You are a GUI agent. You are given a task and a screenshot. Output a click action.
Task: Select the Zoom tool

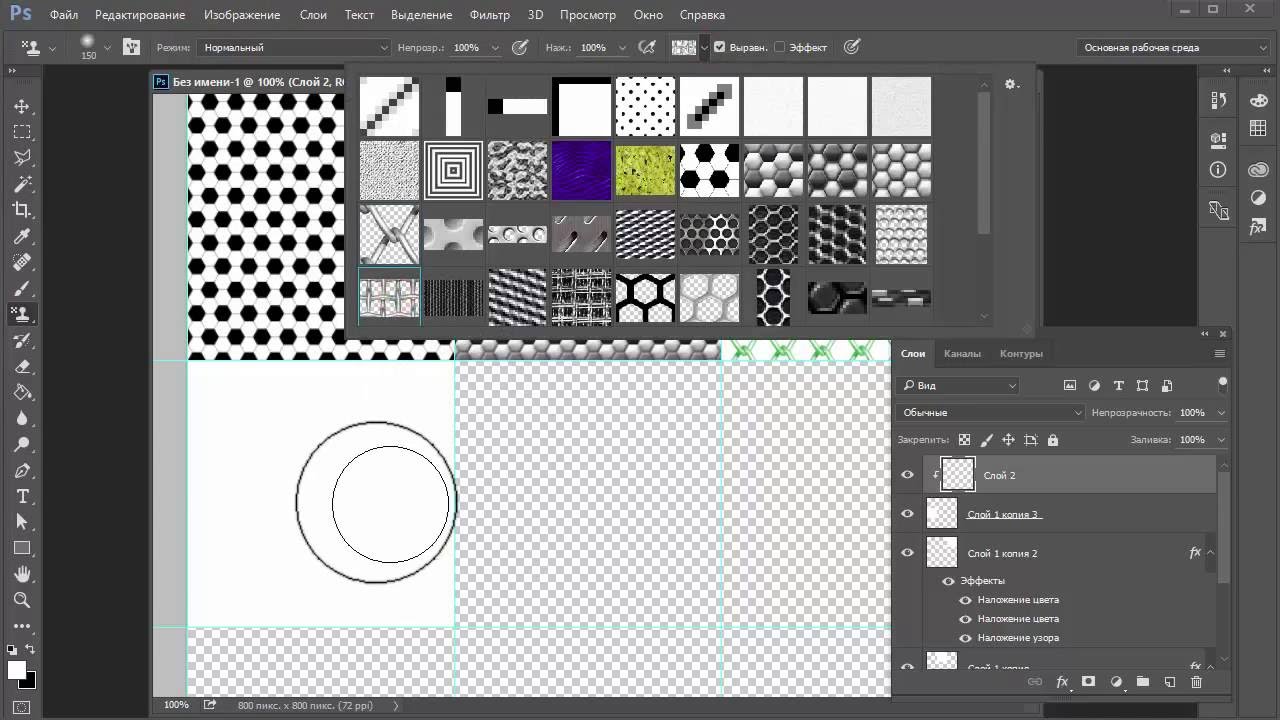(x=22, y=600)
